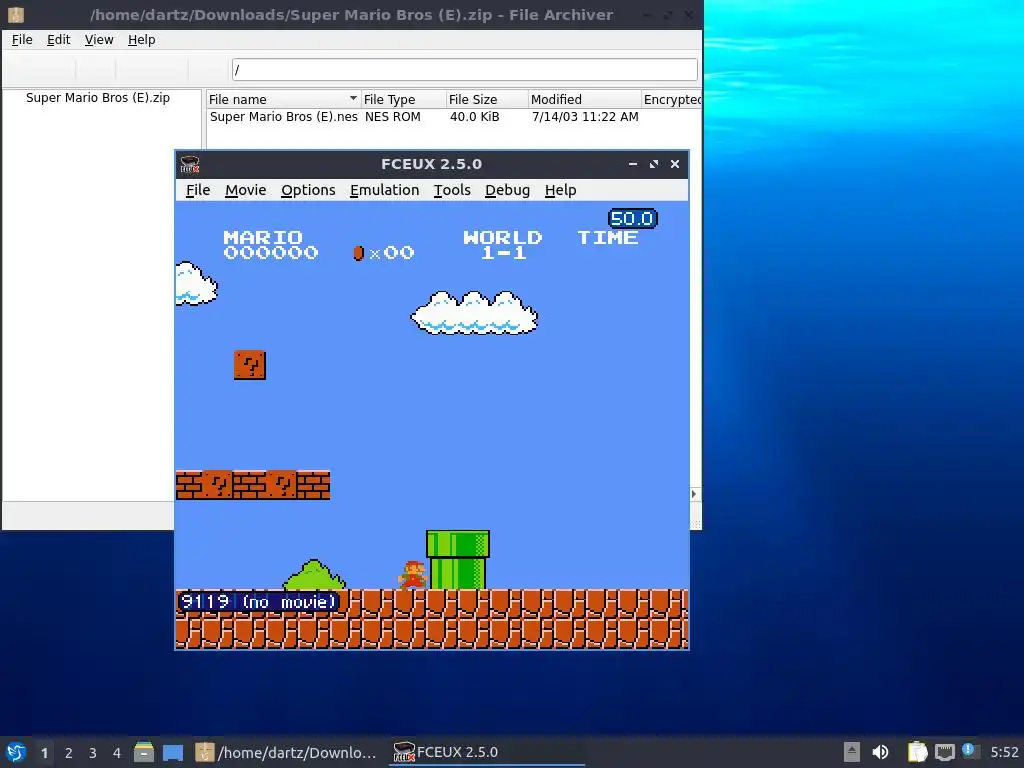This screenshot has height=768, width=1024.
Task: Open the volume control tray icon
Action: [880, 752]
